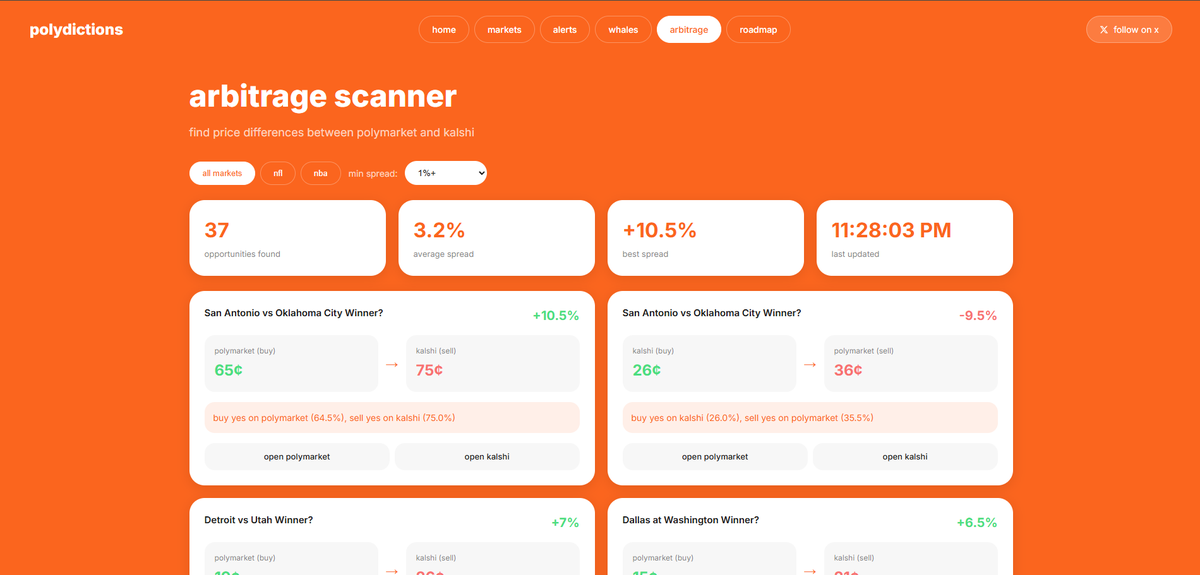The height and width of the screenshot is (575, 1200).
Task: Switch to the alerts page
Action: (565, 30)
